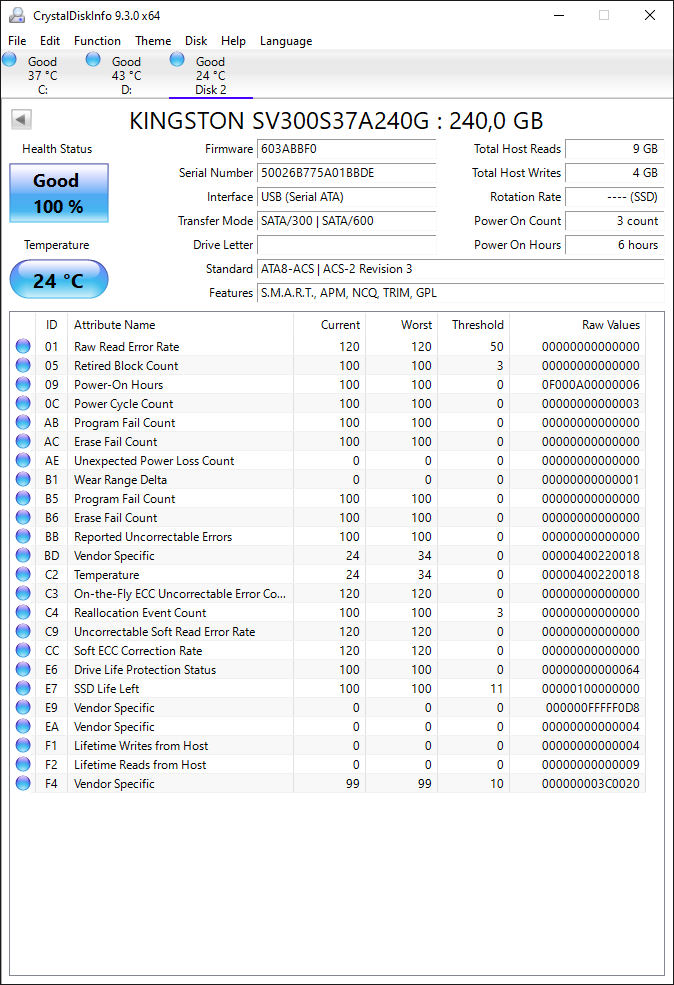The height and width of the screenshot is (985, 674).
Task: Click status orb for attribute B5
Action: point(23,498)
